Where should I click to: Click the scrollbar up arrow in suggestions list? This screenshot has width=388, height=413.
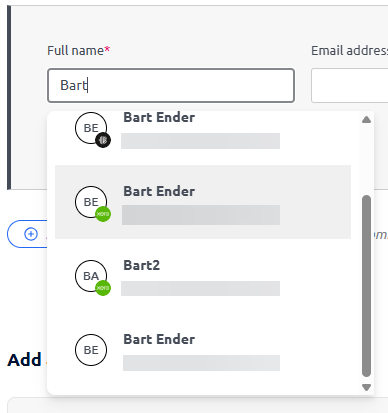(x=366, y=119)
